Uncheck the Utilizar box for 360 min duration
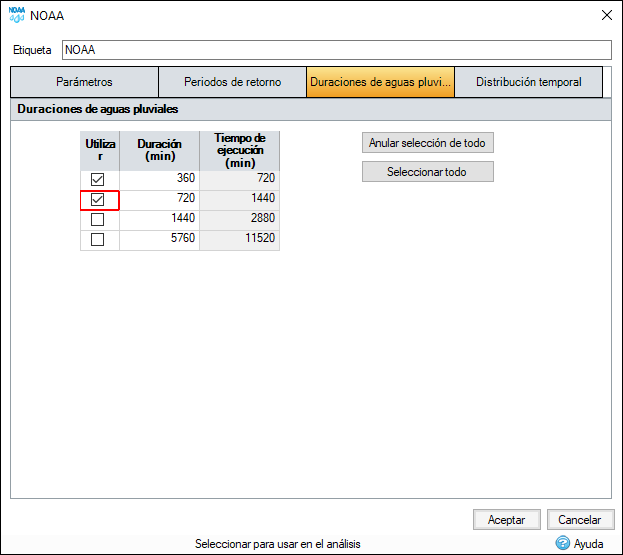 [97, 180]
